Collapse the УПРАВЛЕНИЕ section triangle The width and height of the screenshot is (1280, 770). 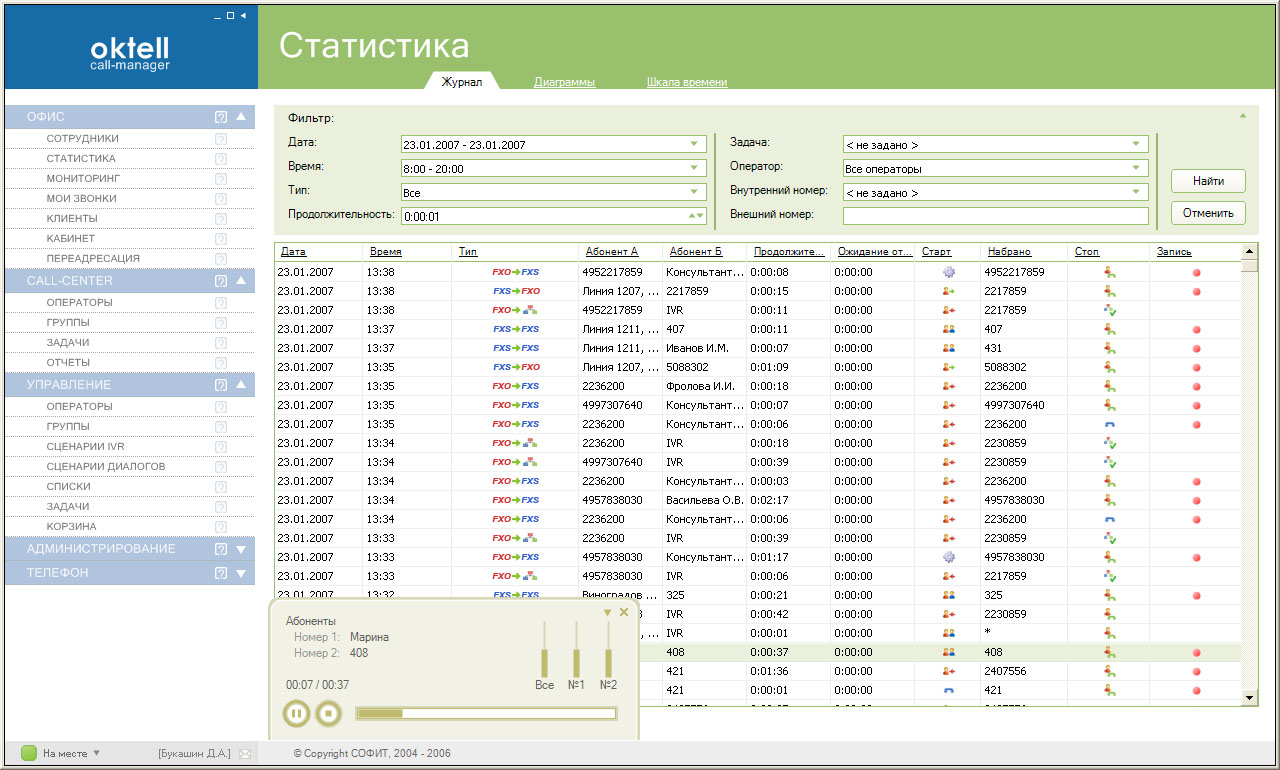coord(241,385)
